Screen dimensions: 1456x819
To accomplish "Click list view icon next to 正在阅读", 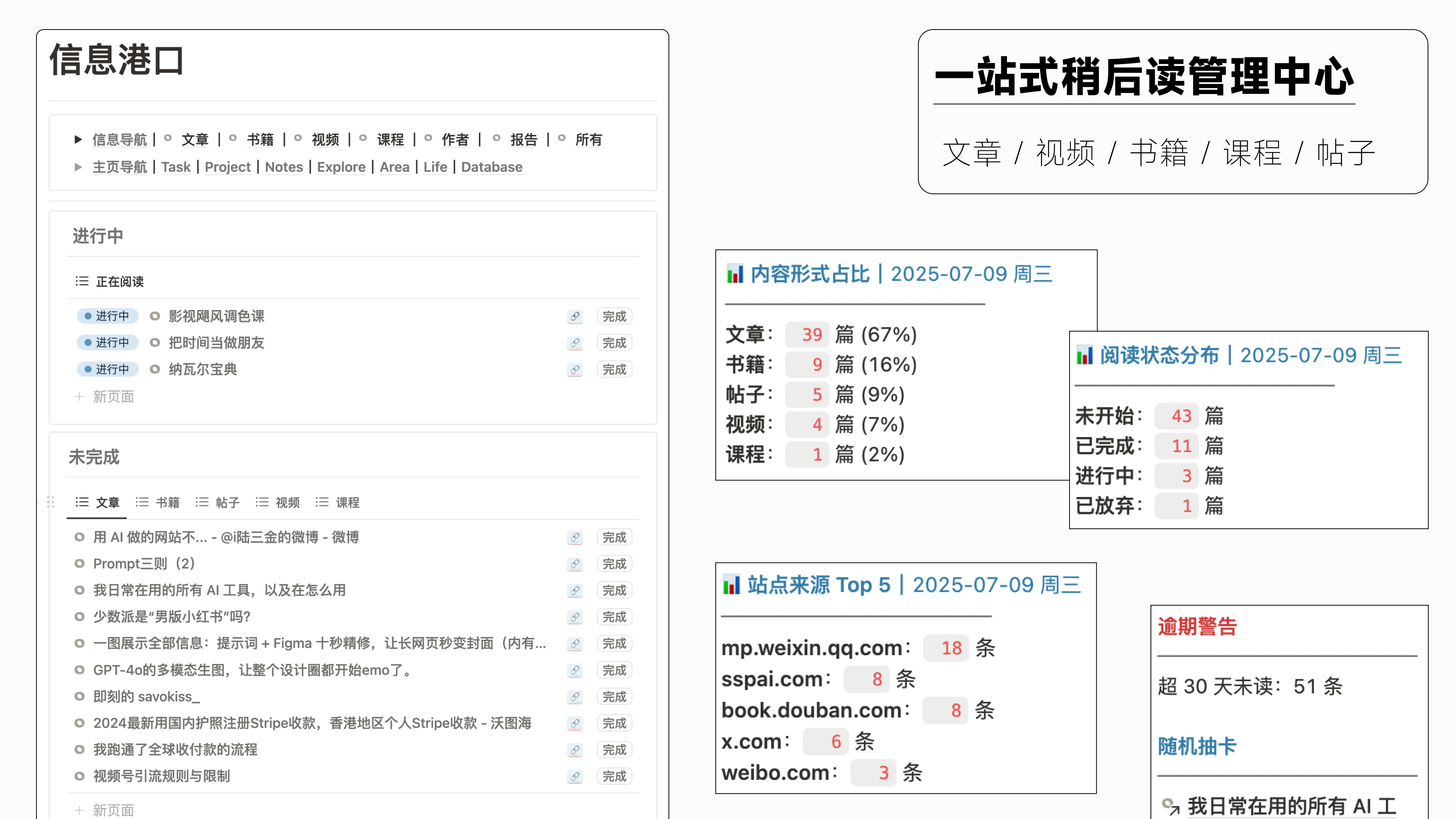I will click(x=82, y=281).
